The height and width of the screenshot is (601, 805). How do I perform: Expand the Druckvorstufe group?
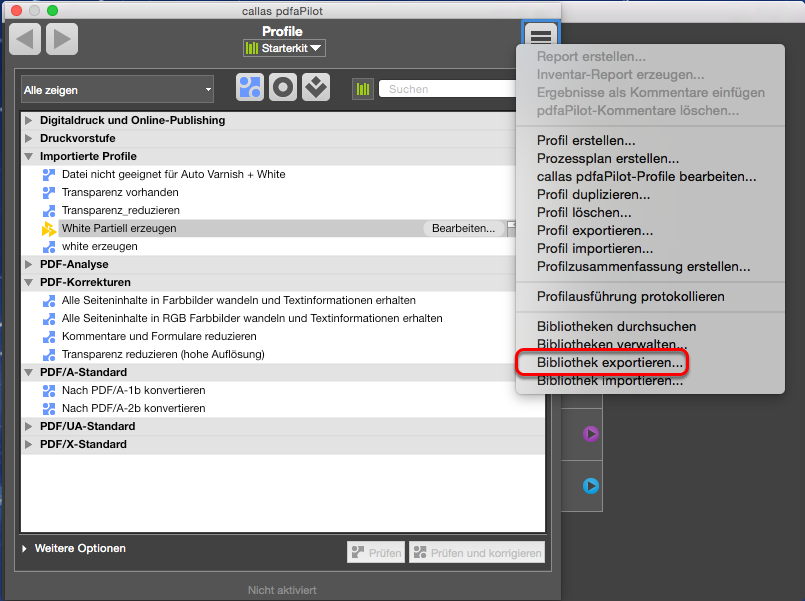tap(29, 138)
